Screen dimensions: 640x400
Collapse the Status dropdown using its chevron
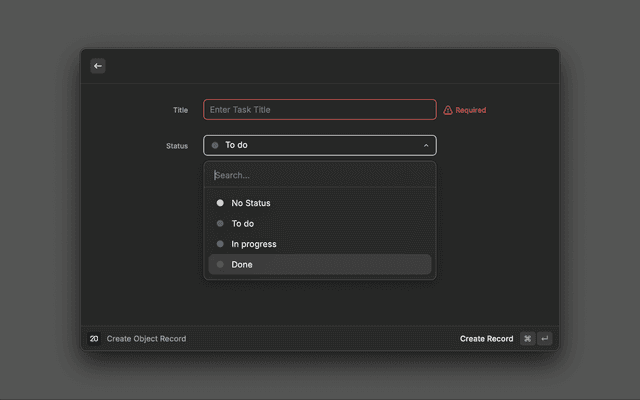[x=426, y=145]
